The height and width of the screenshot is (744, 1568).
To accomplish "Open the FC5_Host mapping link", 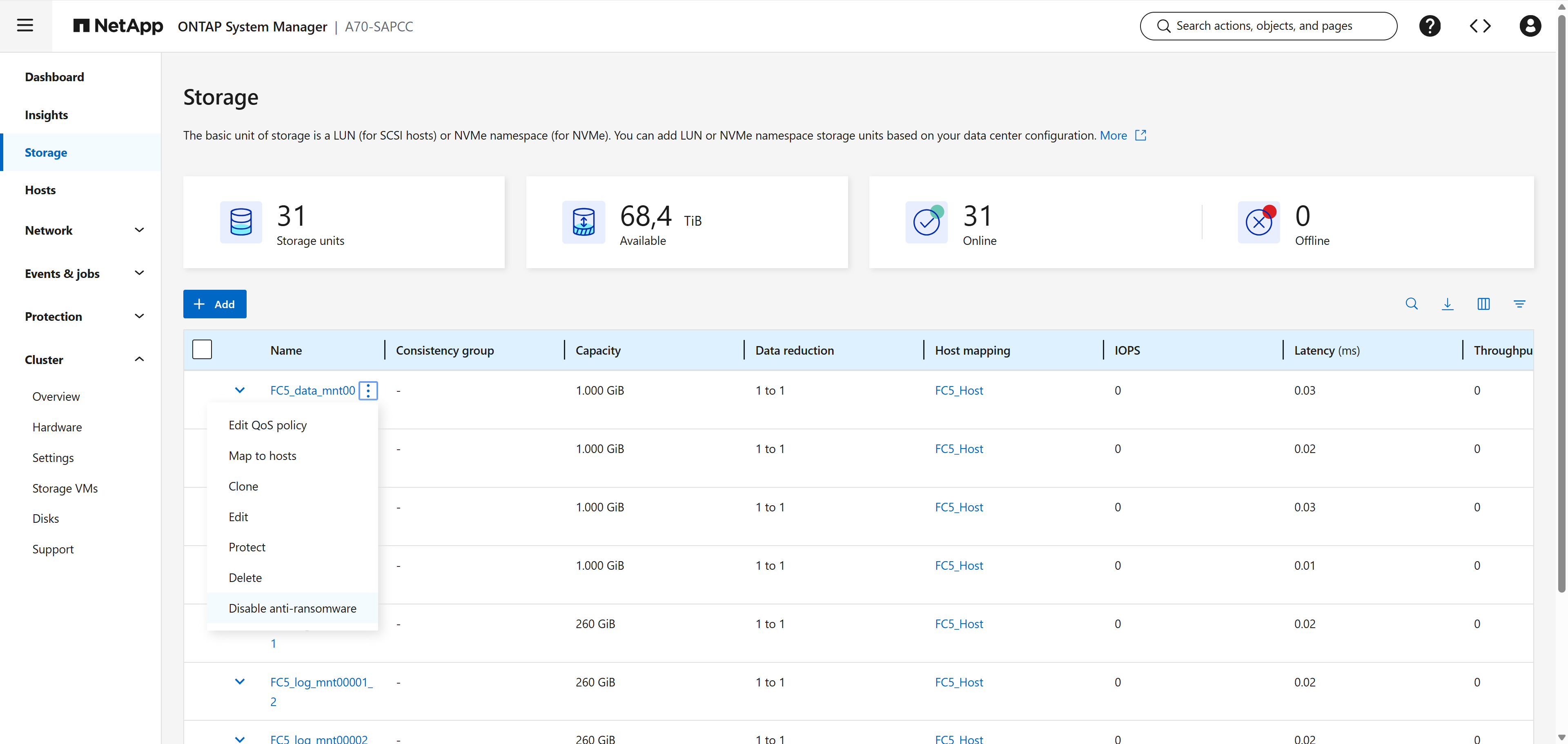I will tap(959, 390).
